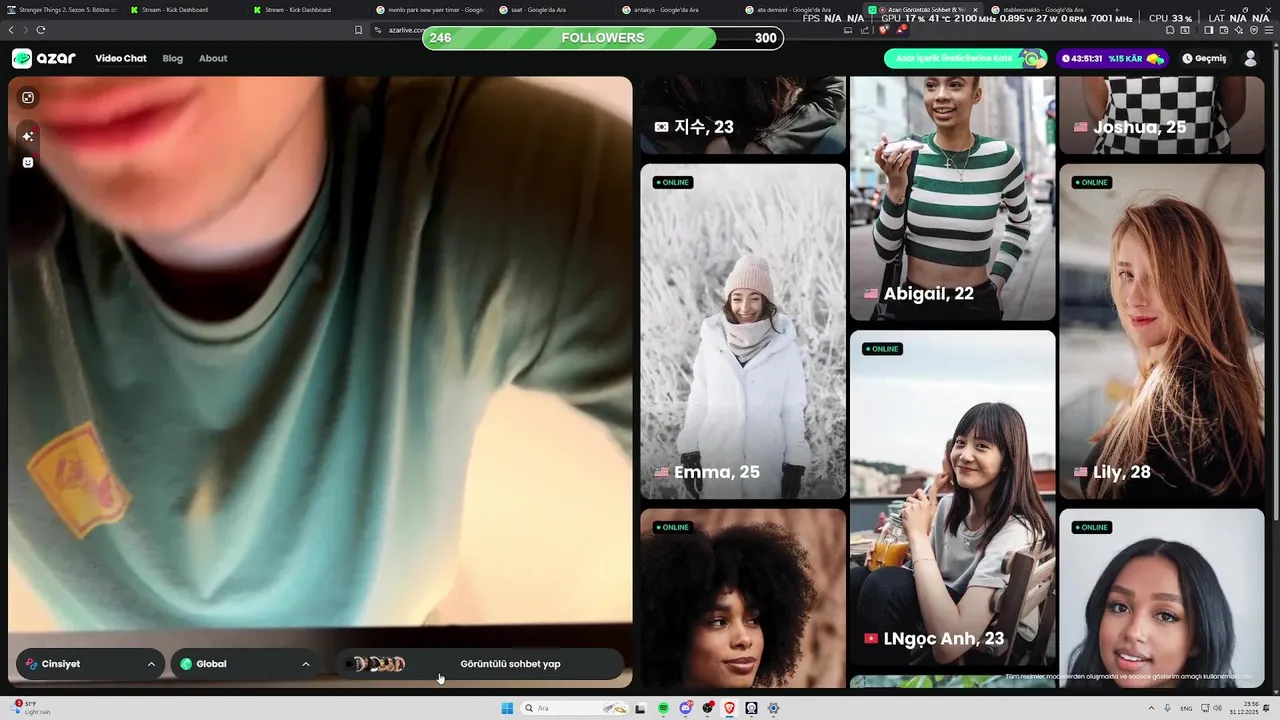Open the weather Light rain widget
The height and width of the screenshot is (720, 1280).
coord(30,708)
